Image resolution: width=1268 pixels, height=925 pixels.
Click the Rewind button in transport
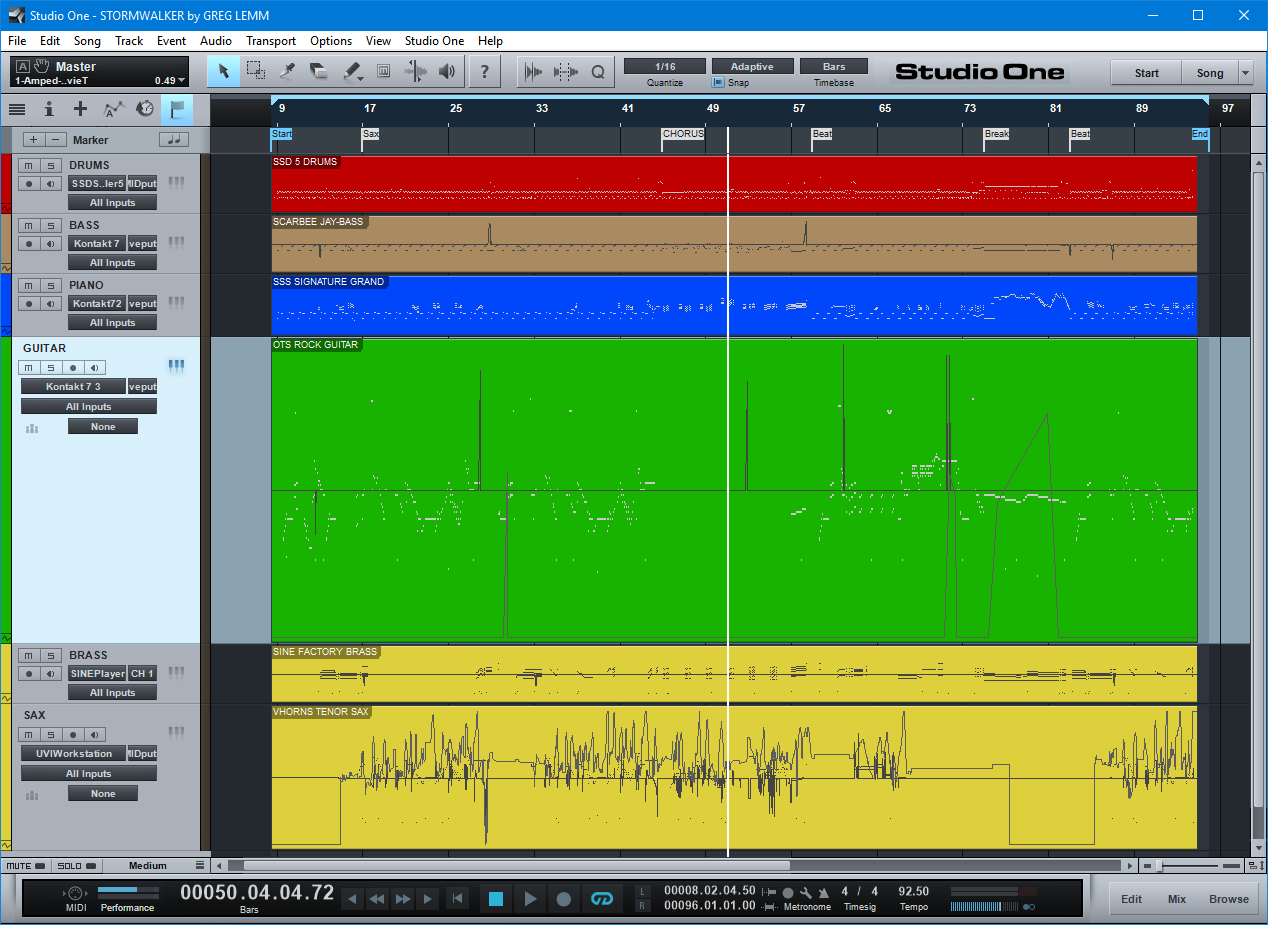click(377, 899)
